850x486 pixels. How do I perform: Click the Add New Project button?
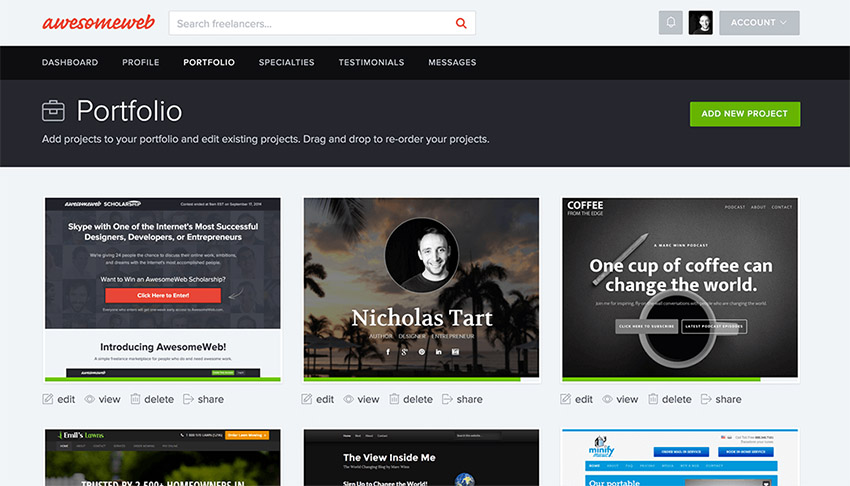point(745,114)
